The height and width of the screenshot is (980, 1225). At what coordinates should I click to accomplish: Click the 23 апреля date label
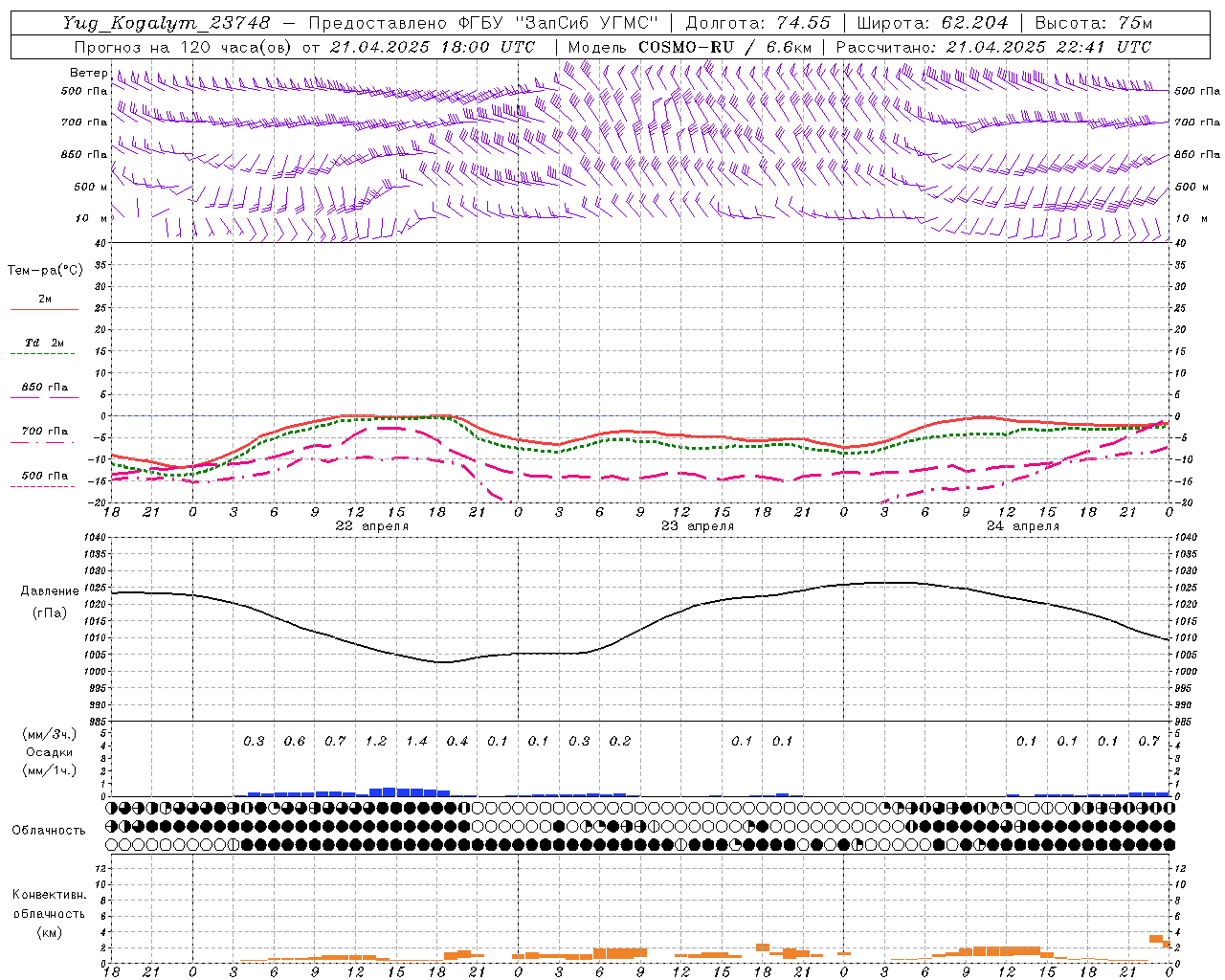698,526
